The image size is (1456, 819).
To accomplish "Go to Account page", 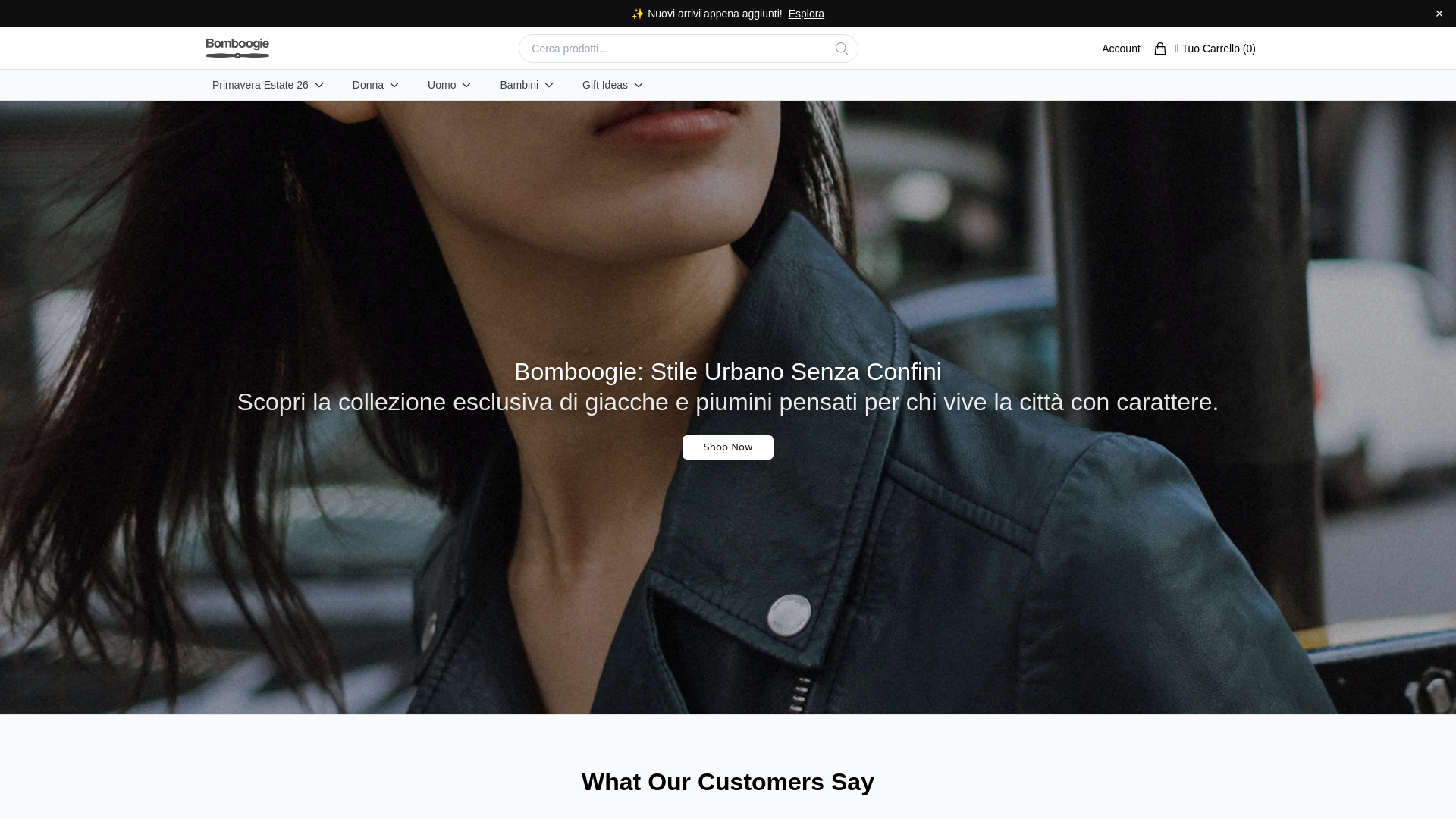I will pyautogui.click(x=1121, y=49).
